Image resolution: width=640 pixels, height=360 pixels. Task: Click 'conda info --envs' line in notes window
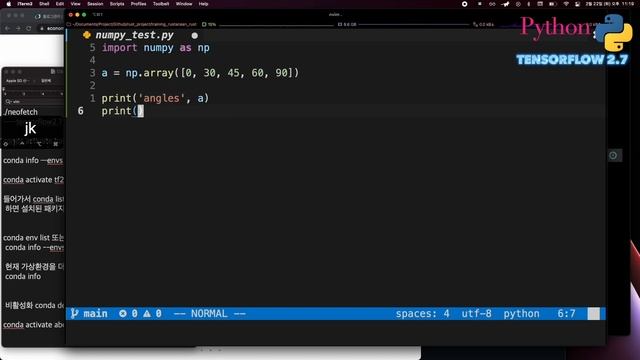point(33,160)
